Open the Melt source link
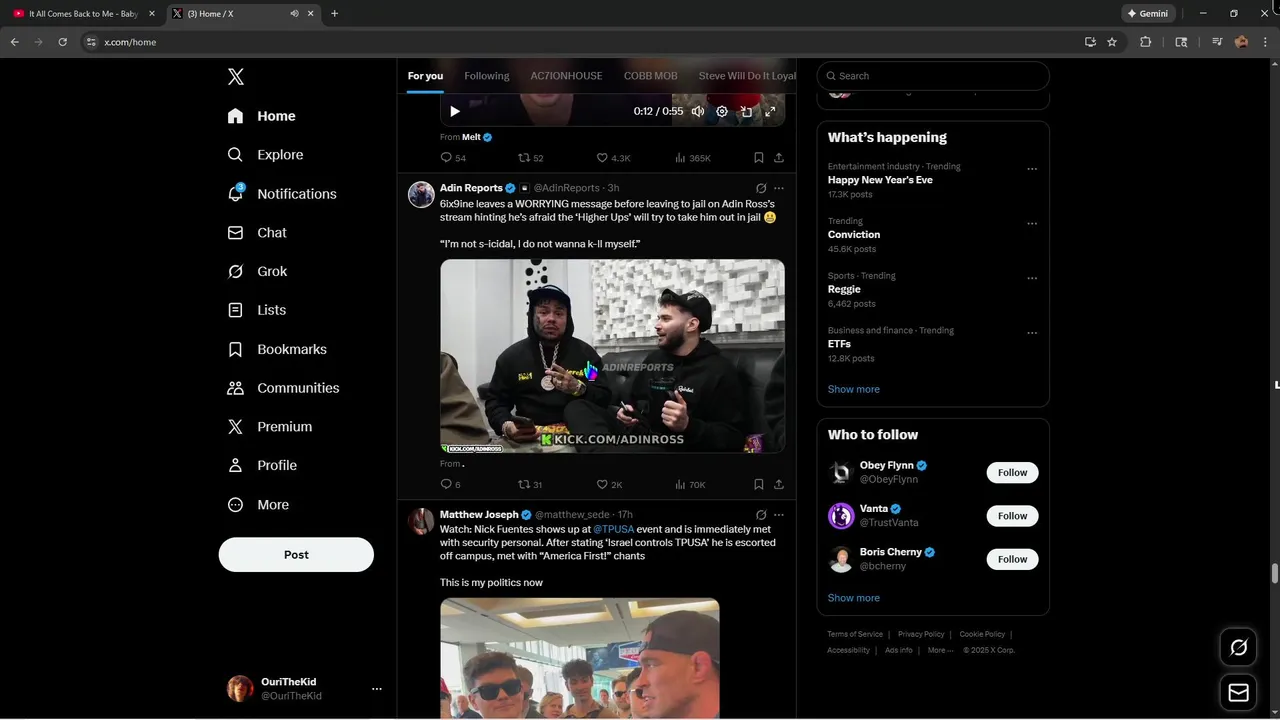 point(471,137)
